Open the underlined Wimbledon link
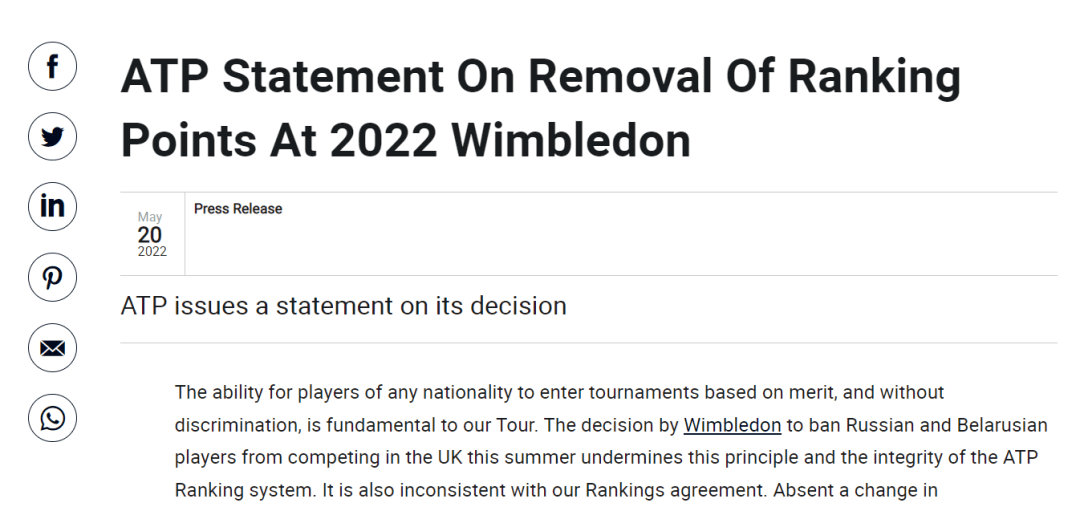Image resolution: width=1080 pixels, height=511 pixels. 732,425
